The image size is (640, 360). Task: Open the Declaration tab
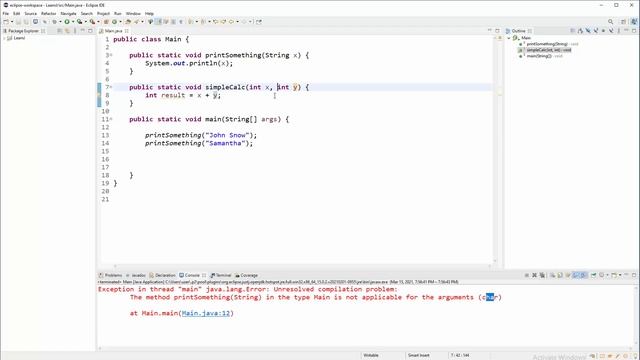coord(162,276)
